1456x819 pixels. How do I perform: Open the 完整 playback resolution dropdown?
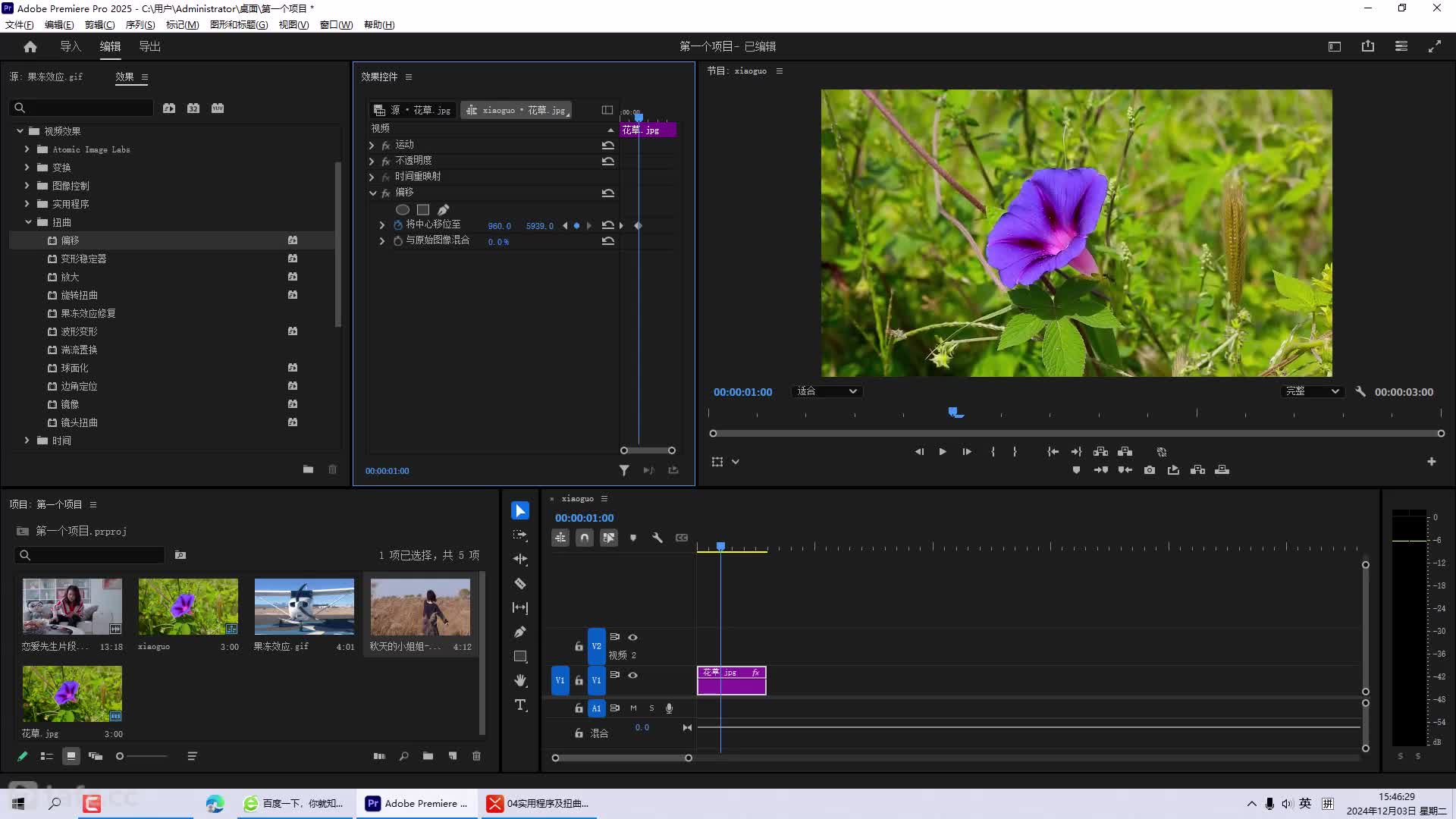1312,392
